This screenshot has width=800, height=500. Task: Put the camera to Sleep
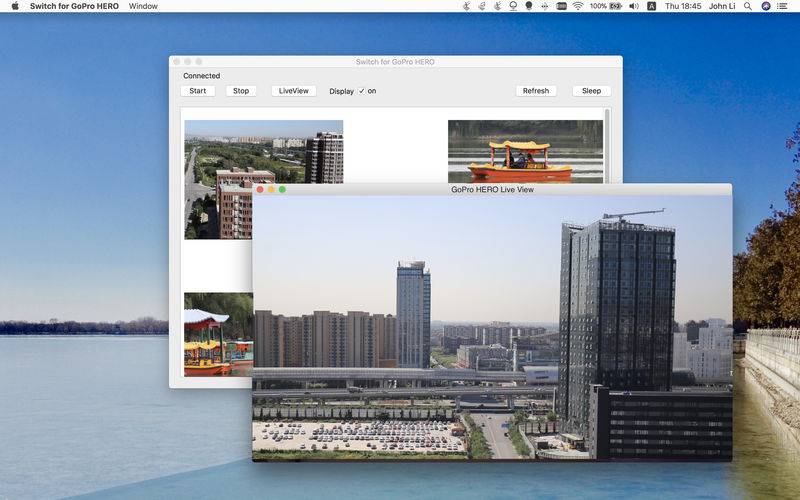coord(591,91)
